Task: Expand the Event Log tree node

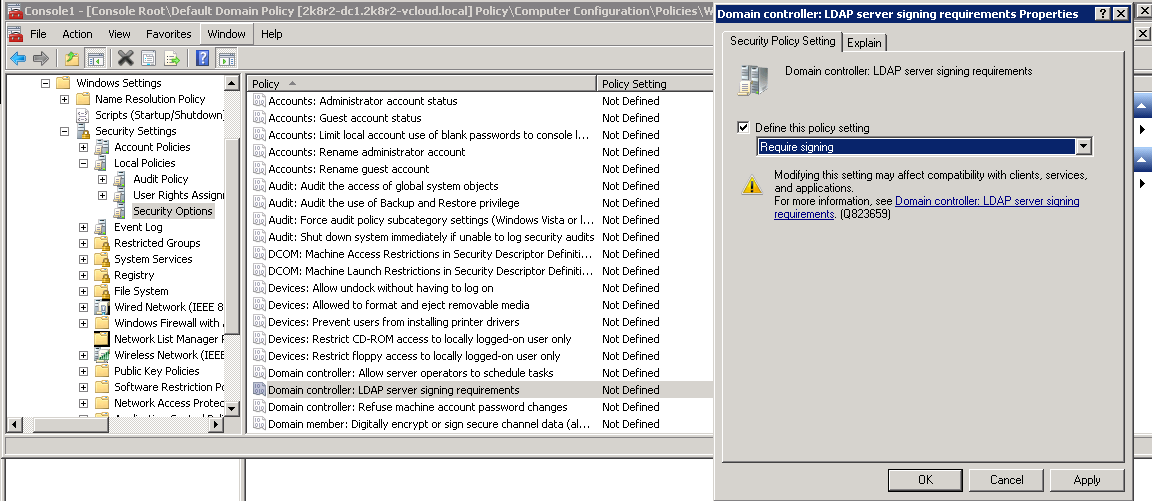Action: 84,227
